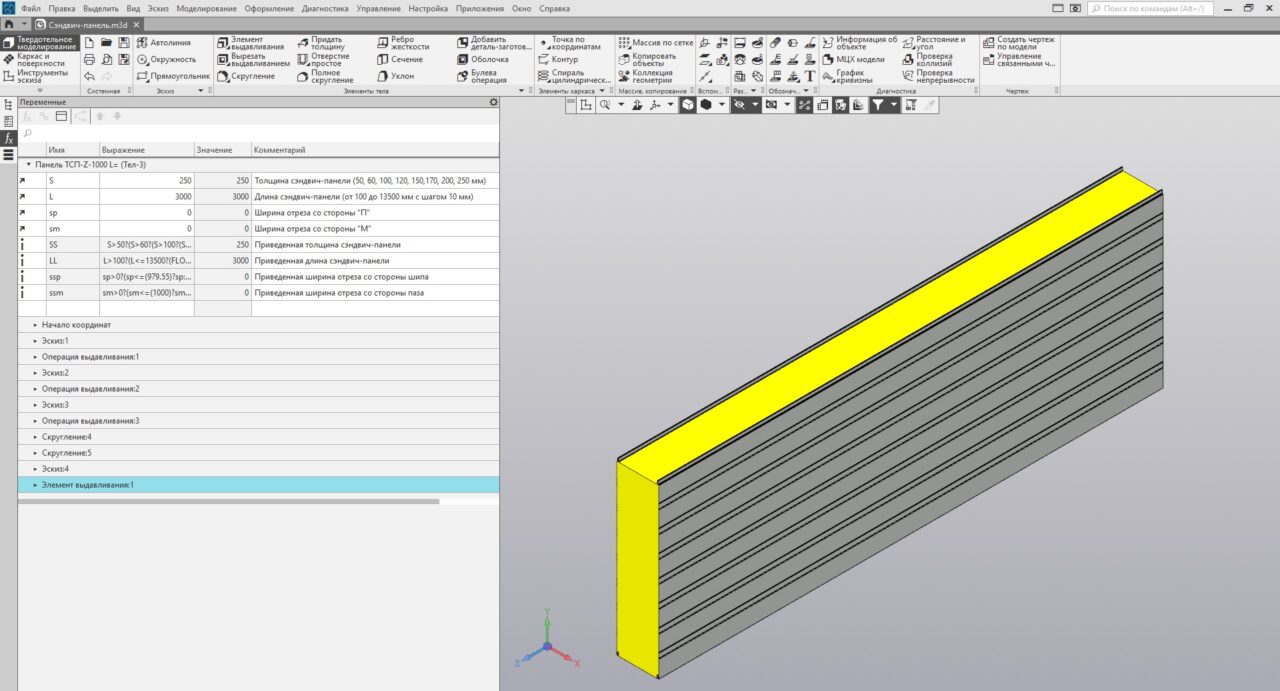Click Вырезать выдавливанием cut tool
Viewport: 1280px width, 691px height.
point(253,59)
